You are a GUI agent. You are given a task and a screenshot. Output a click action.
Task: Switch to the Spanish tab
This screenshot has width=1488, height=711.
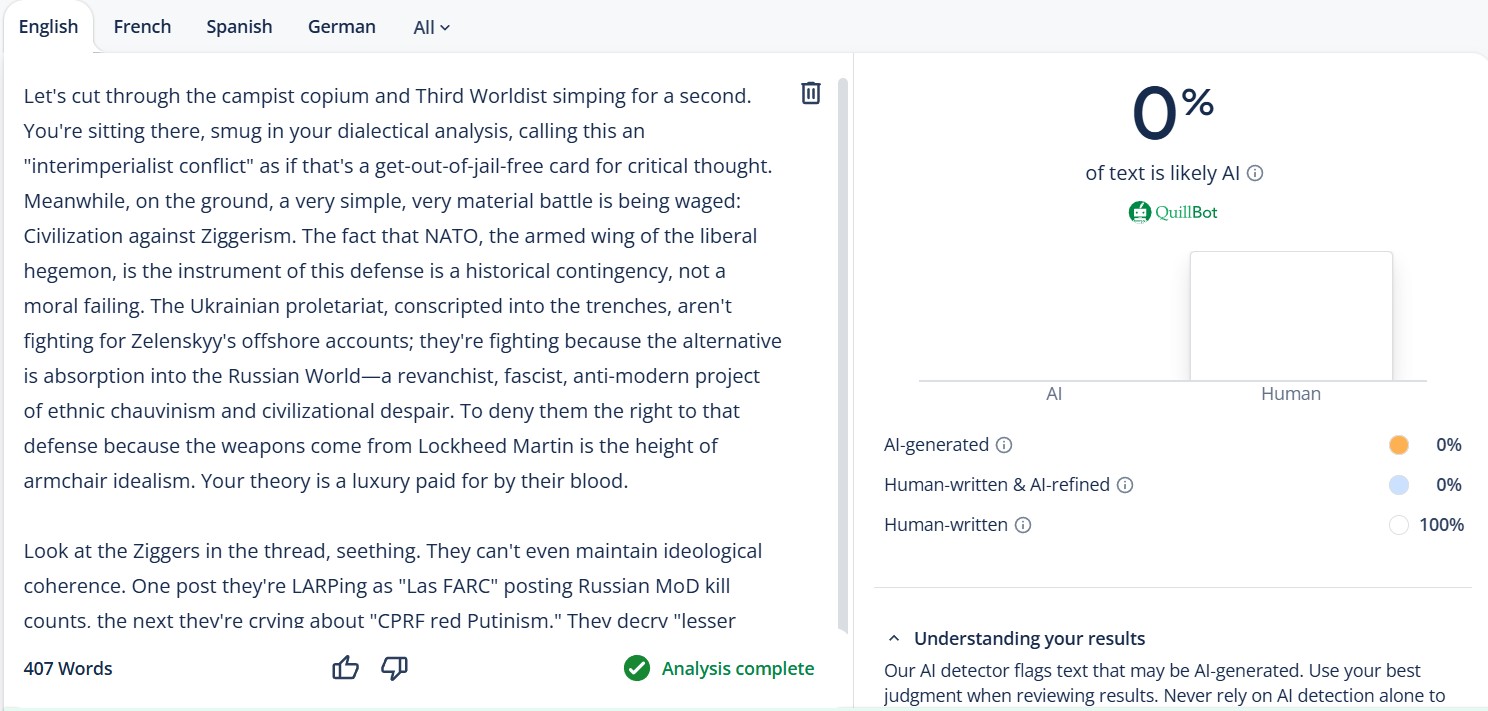239,27
